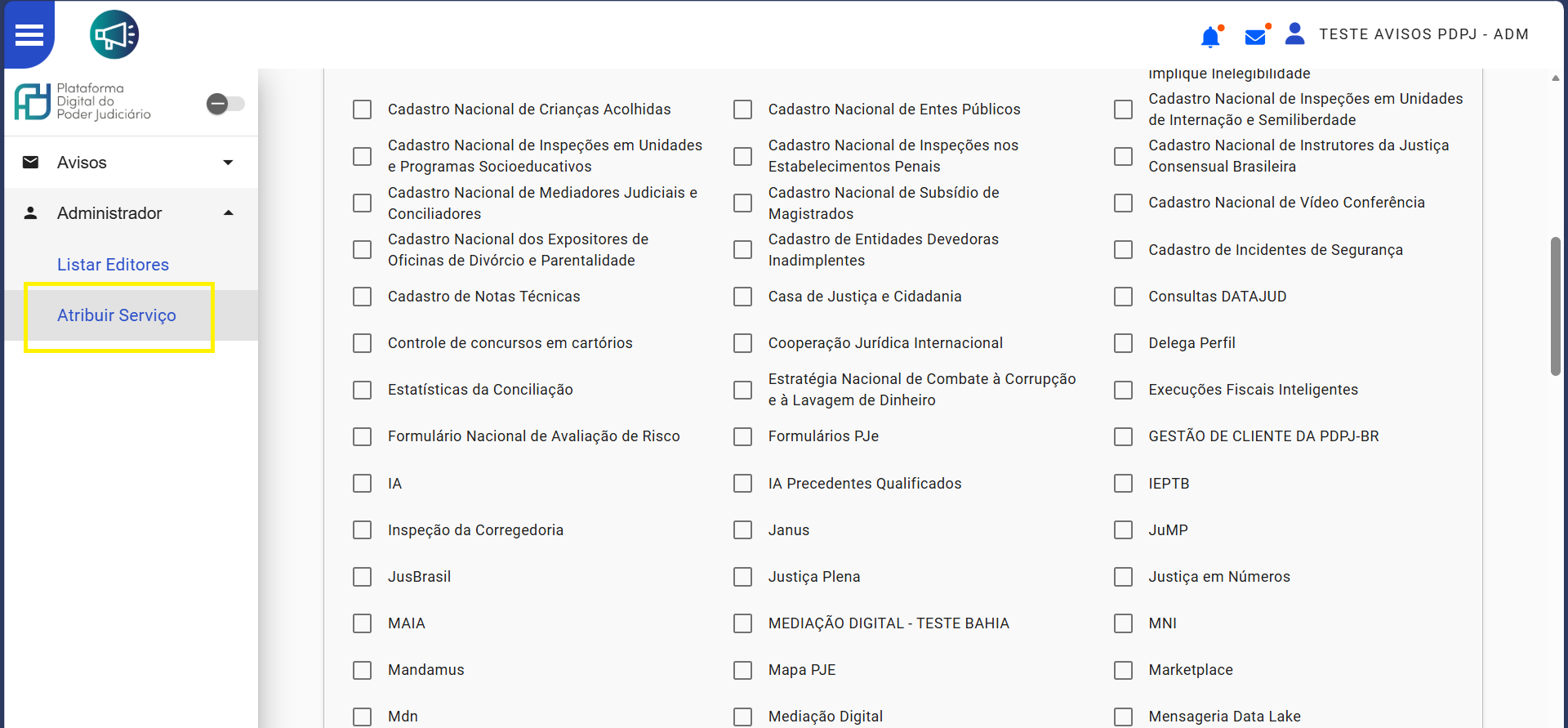The image size is (1568, 728).
Task: Check the Consultas DATAJUD checkbox
Action: tap(1124, 297)
